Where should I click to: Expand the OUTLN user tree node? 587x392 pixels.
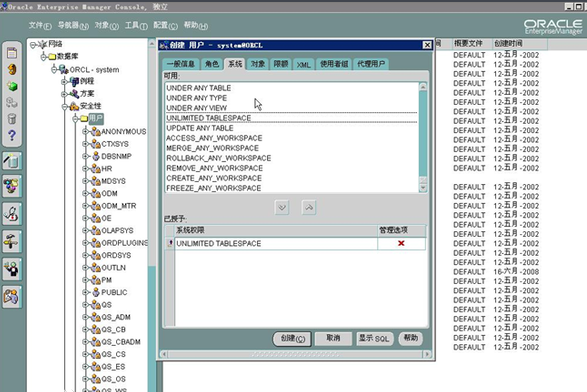tap(85, 267)
